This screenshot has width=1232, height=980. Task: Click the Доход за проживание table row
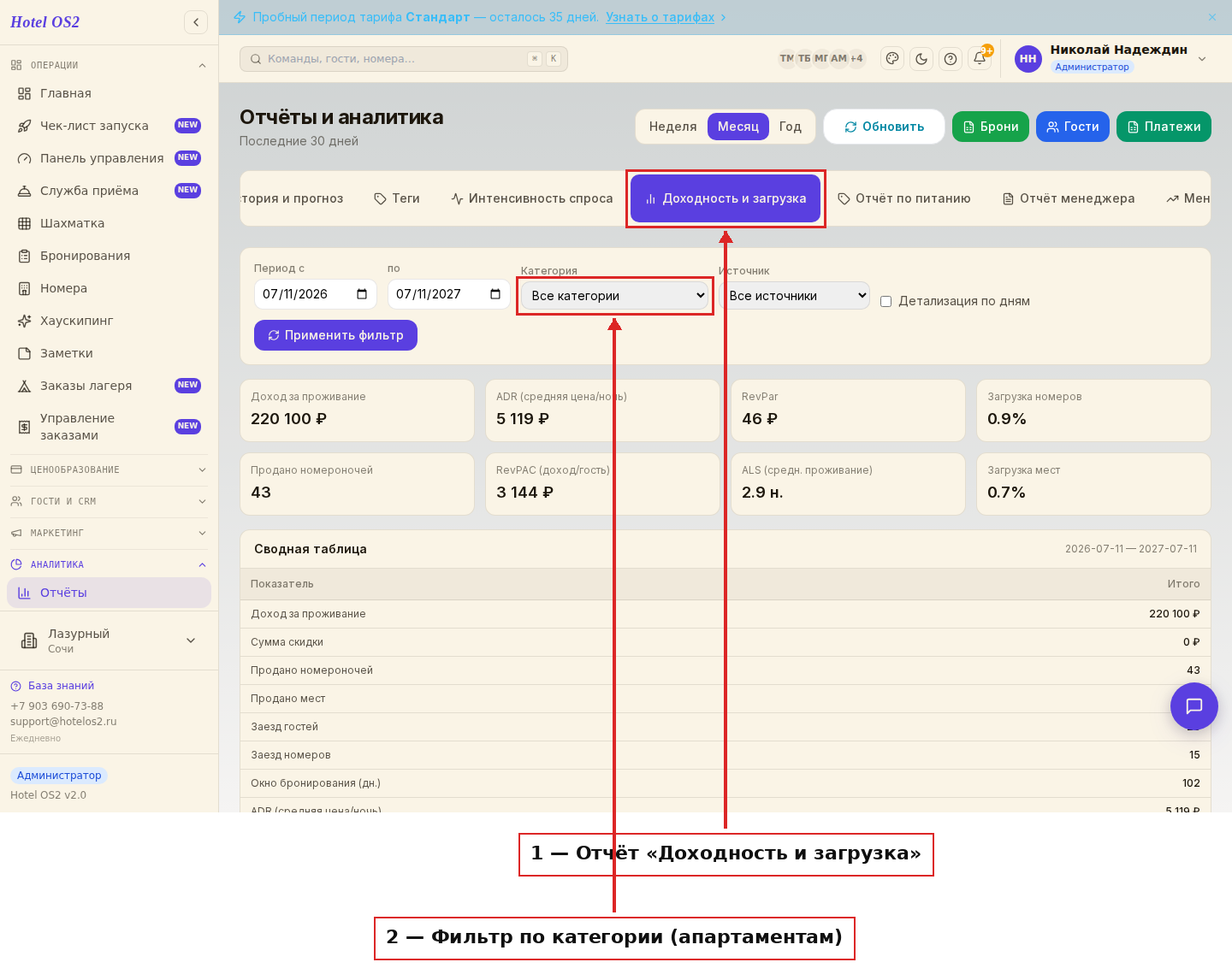pos(726,614)
